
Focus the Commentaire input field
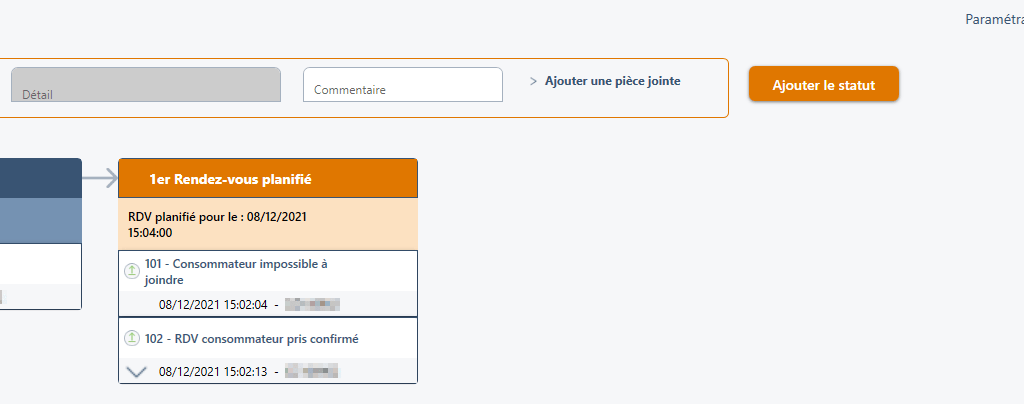coord(402,85)
